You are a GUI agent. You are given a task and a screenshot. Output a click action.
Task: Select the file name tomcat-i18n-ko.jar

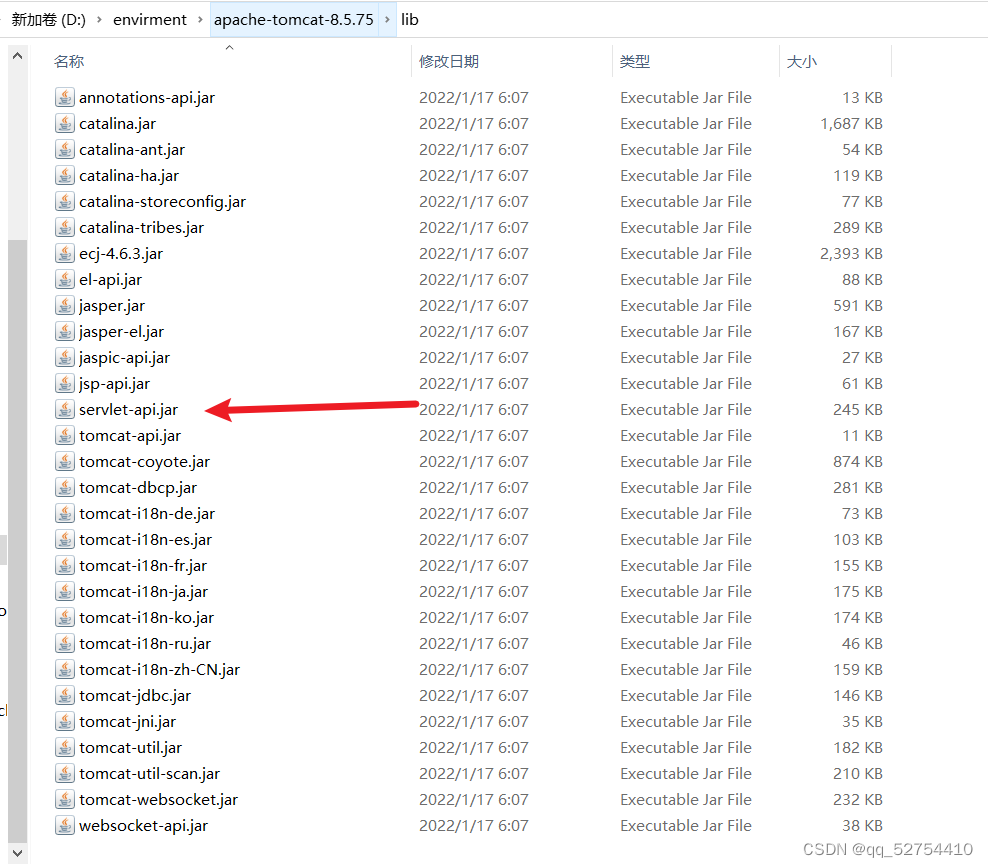click(146, 617)
